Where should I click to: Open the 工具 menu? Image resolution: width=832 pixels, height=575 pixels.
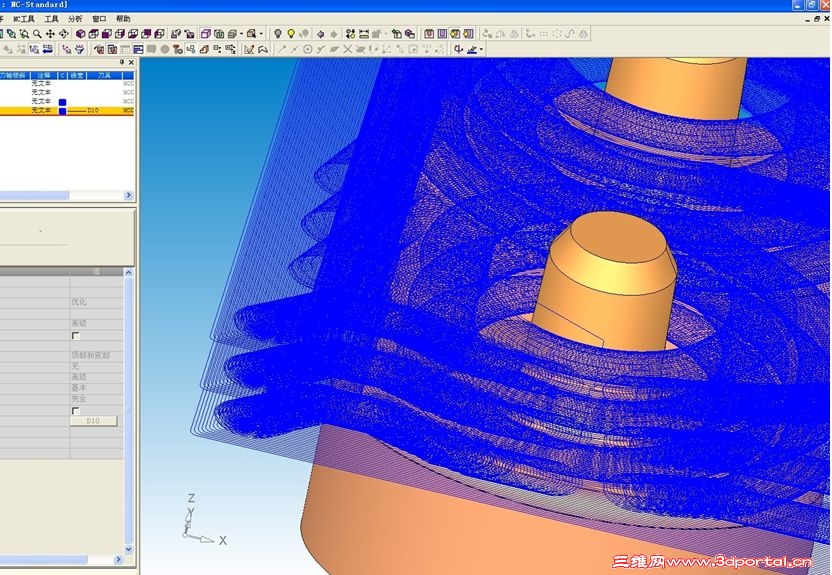[x=51, y=19]
